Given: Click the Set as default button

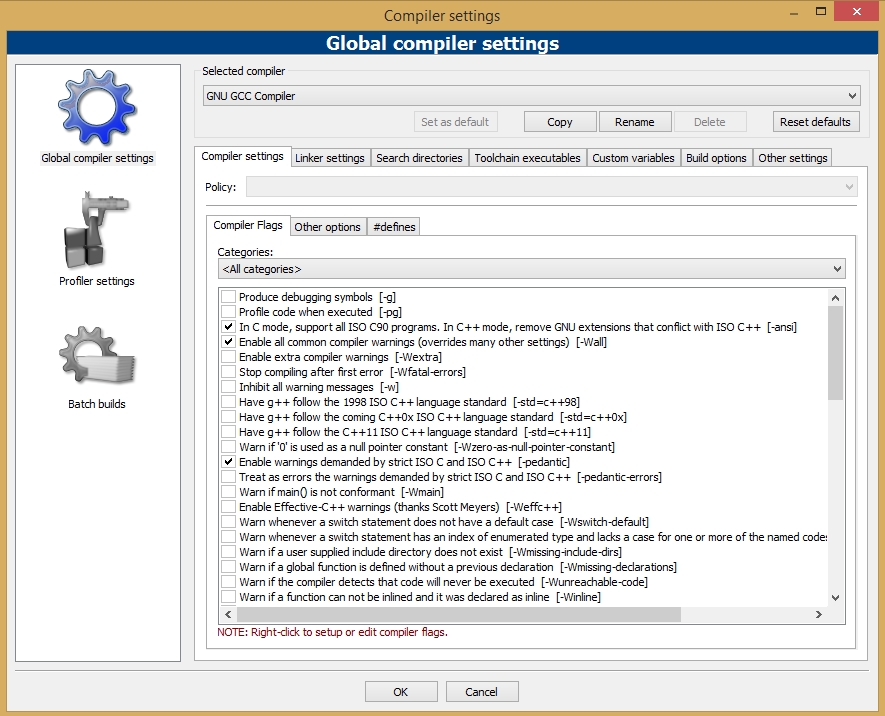Looking at the screenshot, I should pyautogui.click(x=455, y=122).
